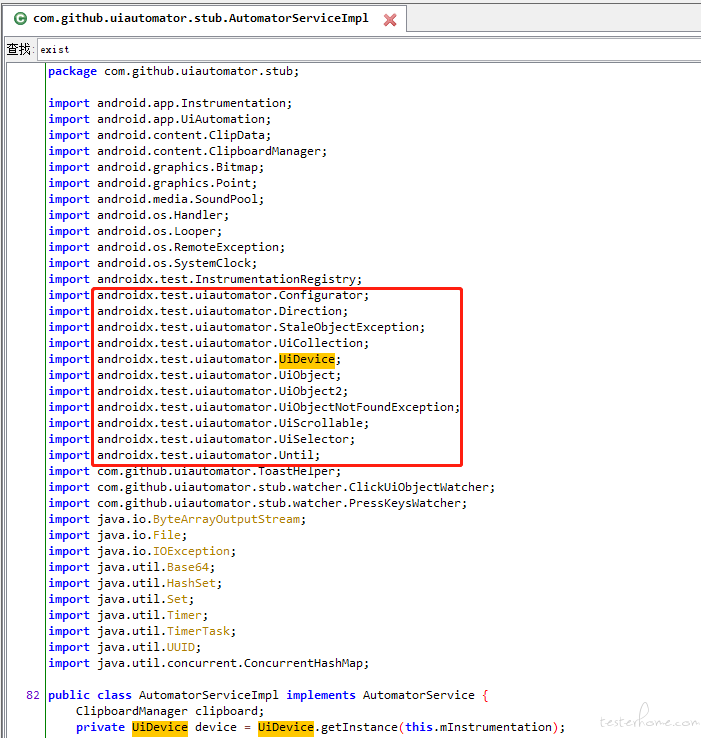Close the AutomatorServiceImpl tab
The image size is (701, 738).
[x=390, y=20]
